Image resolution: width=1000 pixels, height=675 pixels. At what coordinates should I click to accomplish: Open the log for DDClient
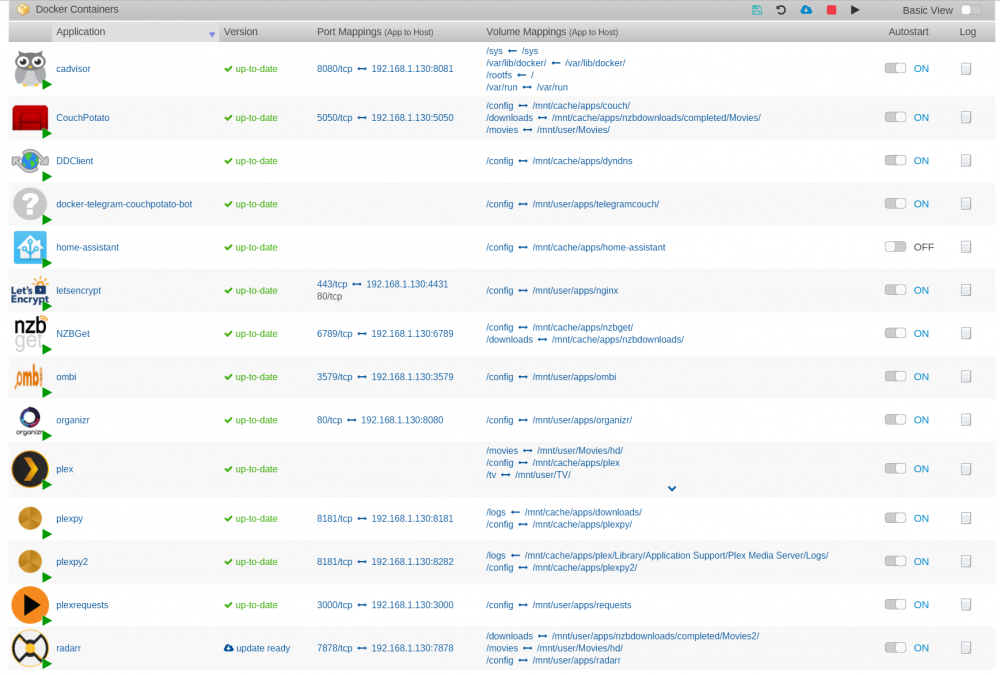tap(966, 161)
